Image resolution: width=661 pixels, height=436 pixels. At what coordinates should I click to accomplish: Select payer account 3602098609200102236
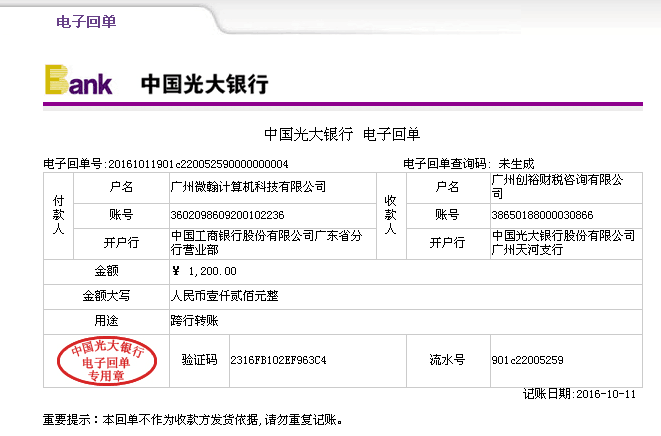pos(227,215)
